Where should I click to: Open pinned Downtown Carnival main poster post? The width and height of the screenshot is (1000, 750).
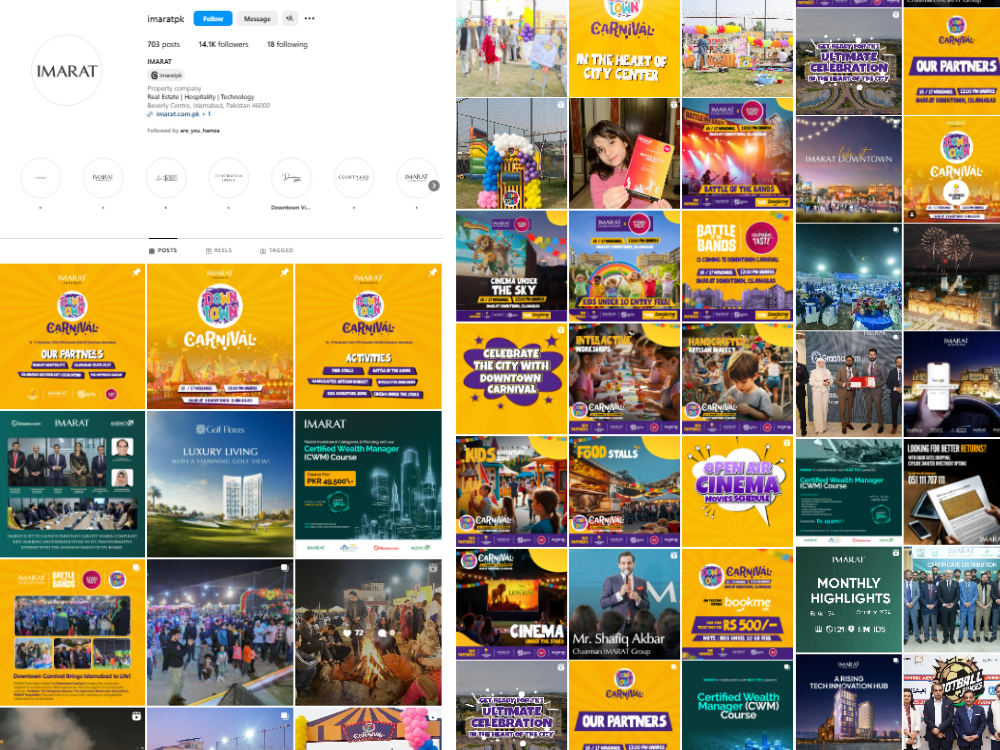pos(220,336)
